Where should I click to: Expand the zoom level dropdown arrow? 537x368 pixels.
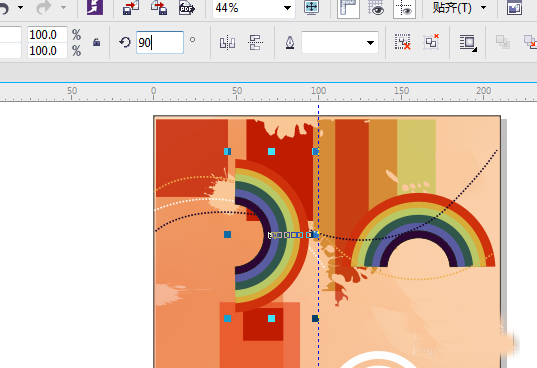(x=287, y=8)
